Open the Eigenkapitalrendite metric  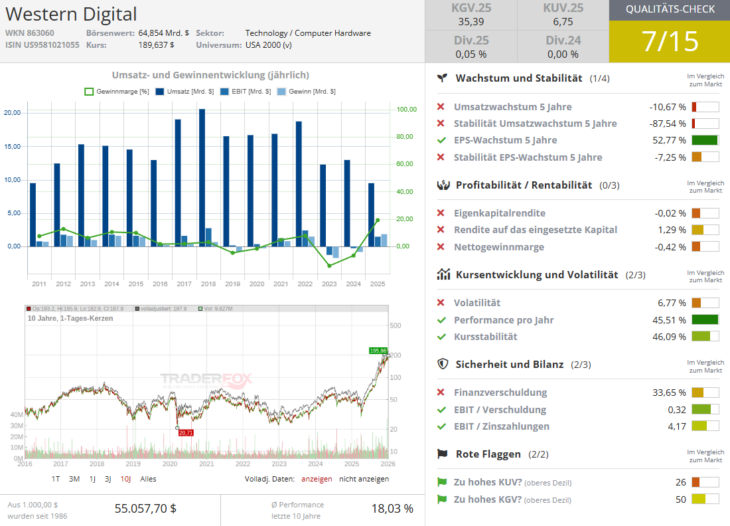(500, 213)
